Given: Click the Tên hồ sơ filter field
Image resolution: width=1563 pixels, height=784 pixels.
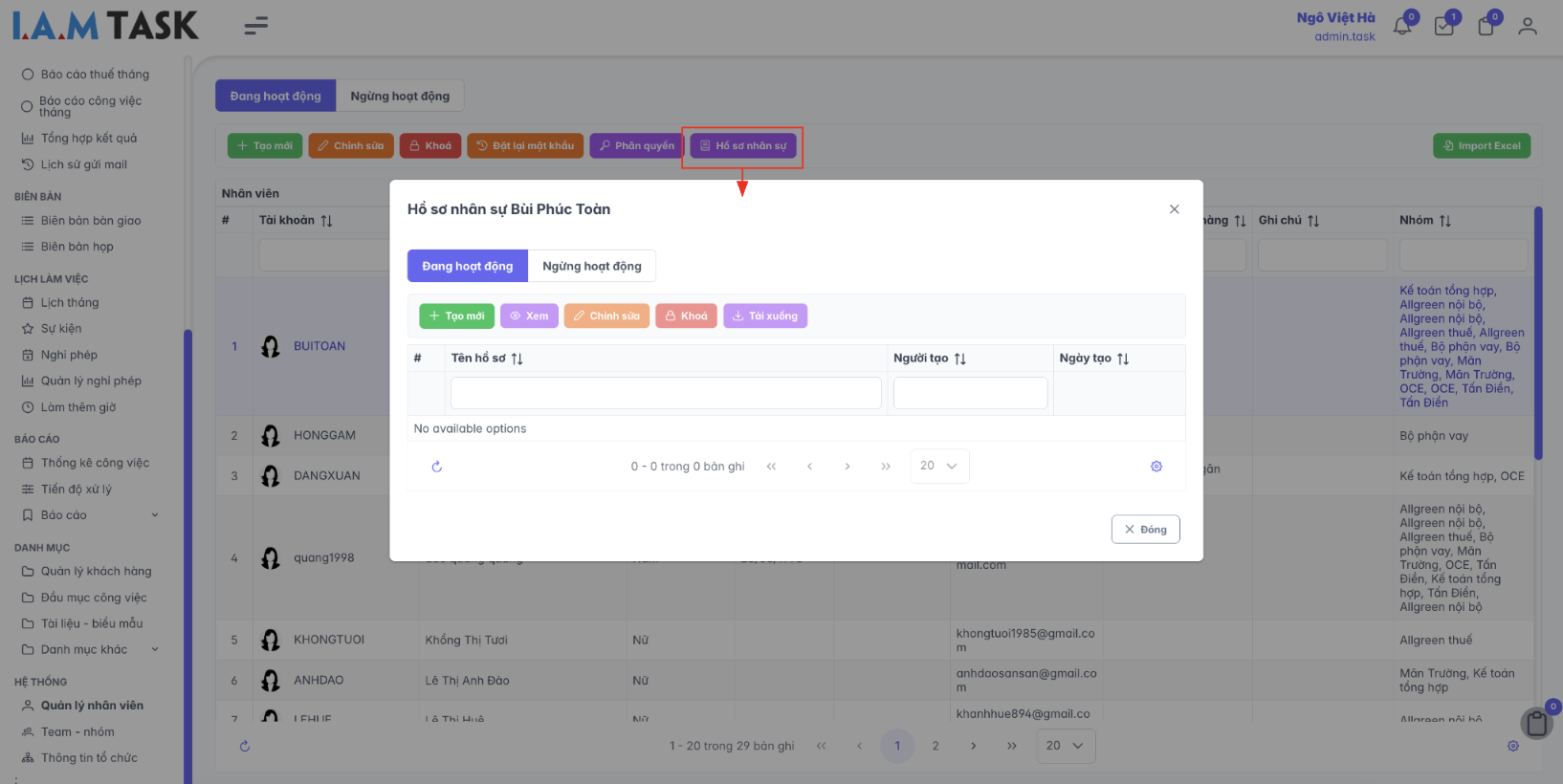Looking at the screenshot, I should pyautogui.click(x=666, y=393).
